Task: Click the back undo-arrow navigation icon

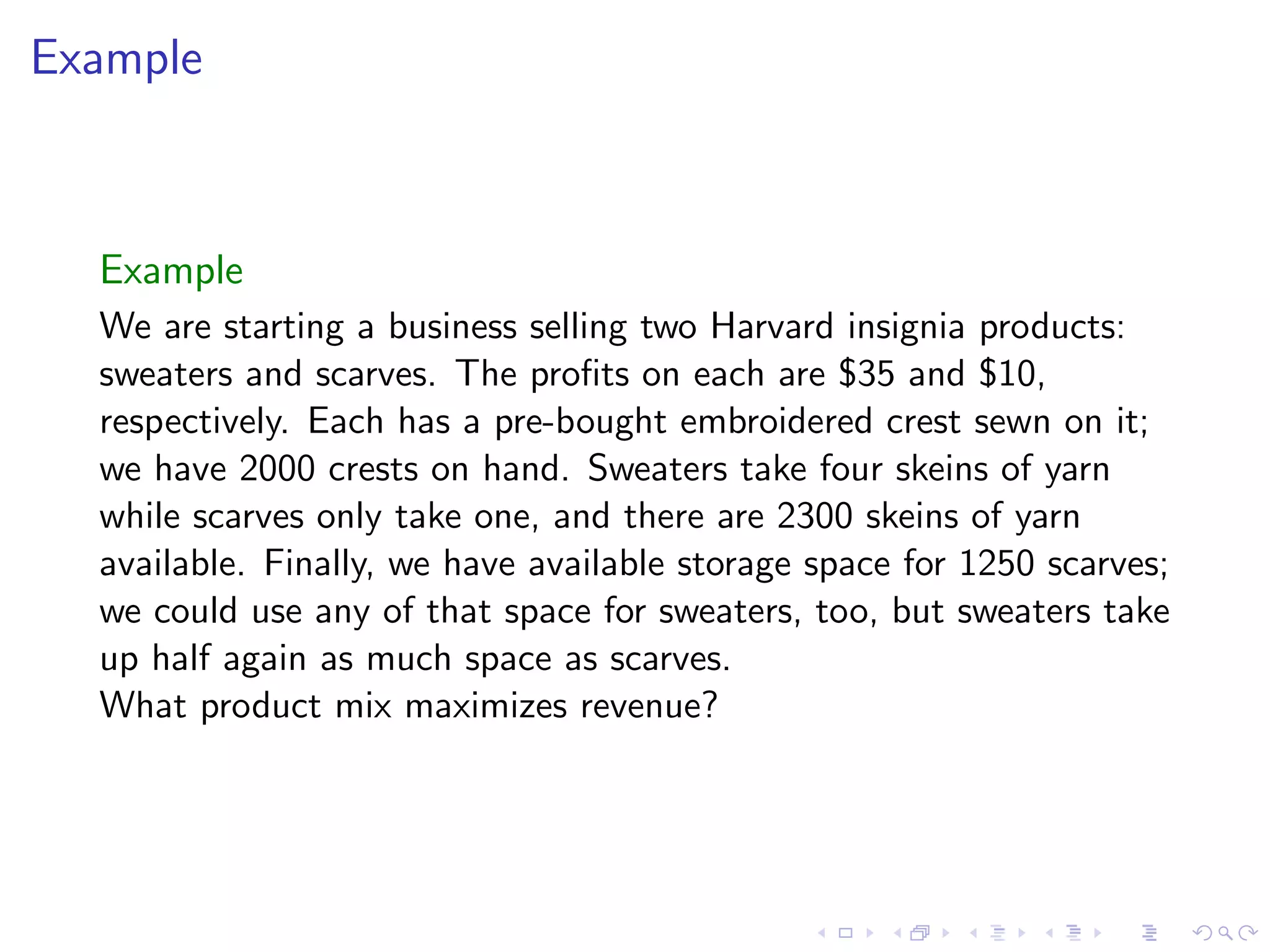Action: click(x=1202, y=933)
